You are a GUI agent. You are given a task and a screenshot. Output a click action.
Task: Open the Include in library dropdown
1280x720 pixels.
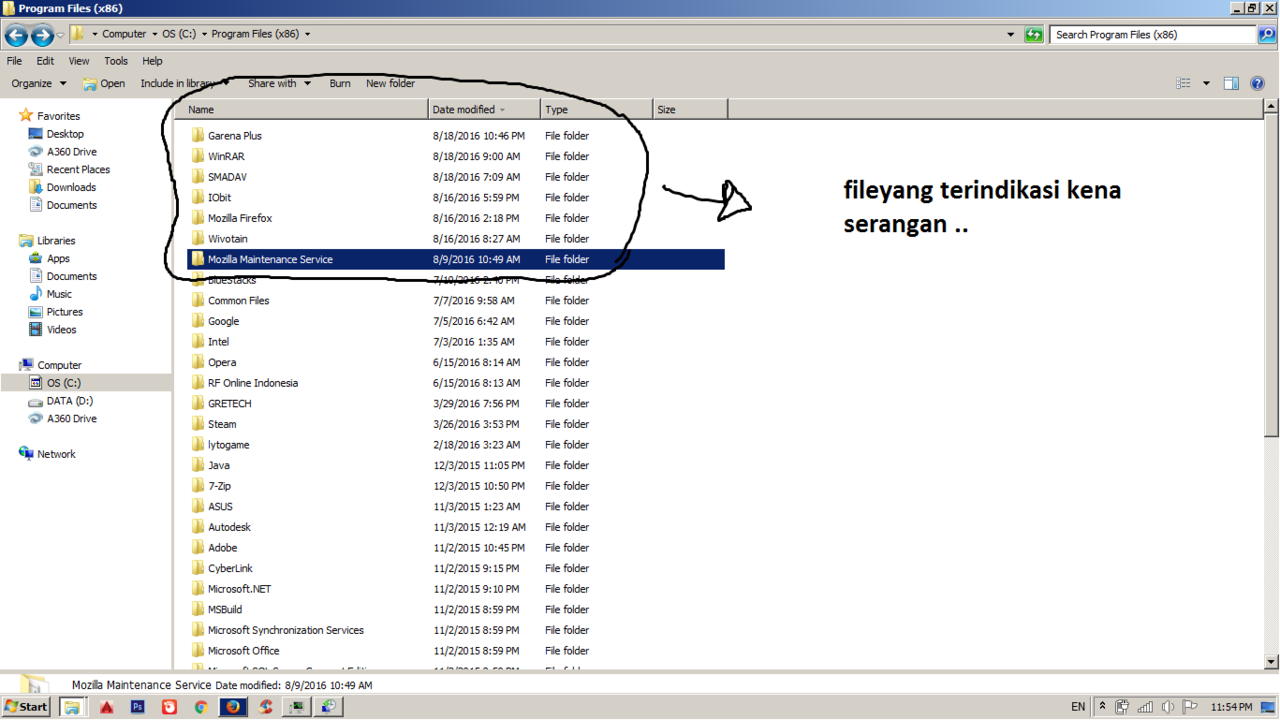(x=185, y=83)
